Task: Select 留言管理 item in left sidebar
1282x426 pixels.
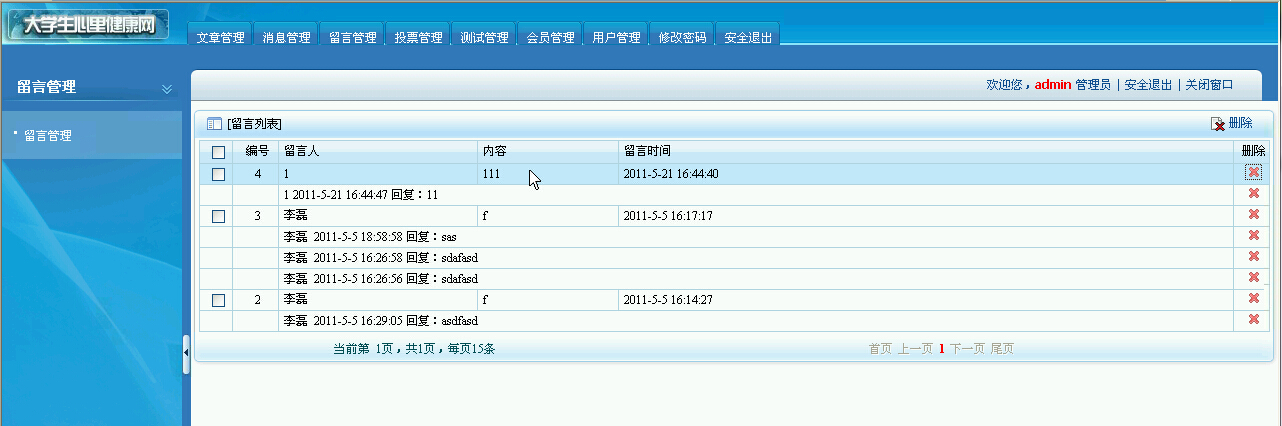Action: 47,136
